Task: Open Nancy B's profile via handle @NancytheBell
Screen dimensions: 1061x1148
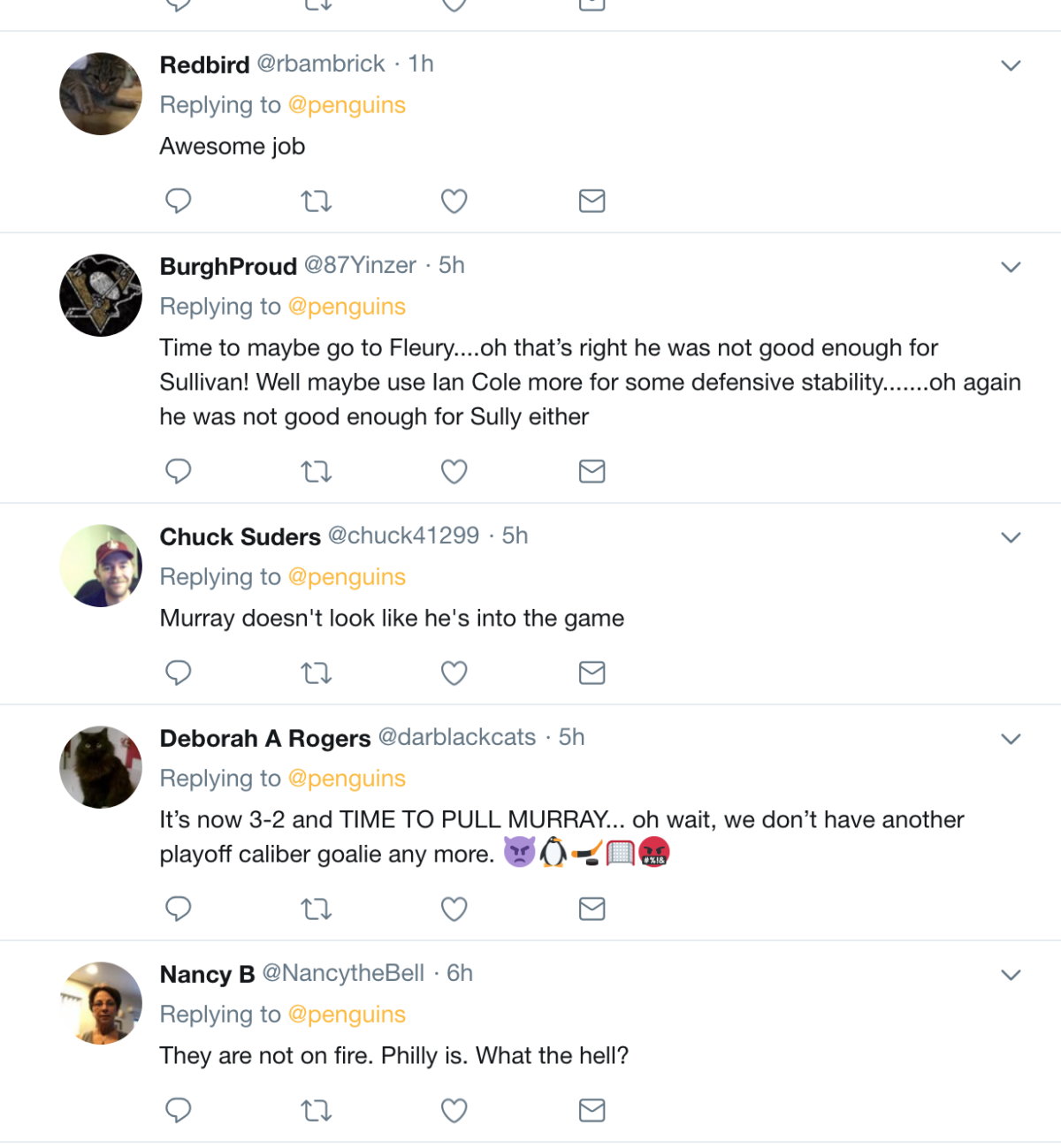Action: coord(343,973)
